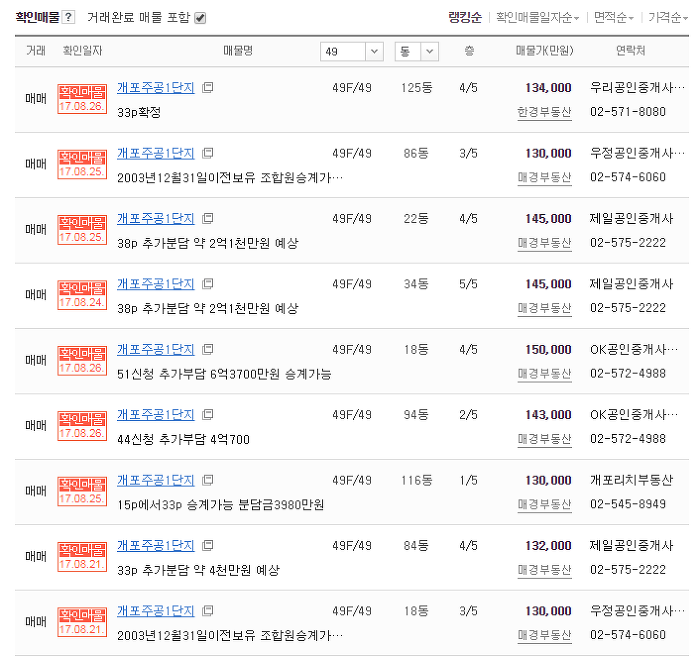Click the 확인매물 badge for 116동 listing

click(x=82, y=491)
